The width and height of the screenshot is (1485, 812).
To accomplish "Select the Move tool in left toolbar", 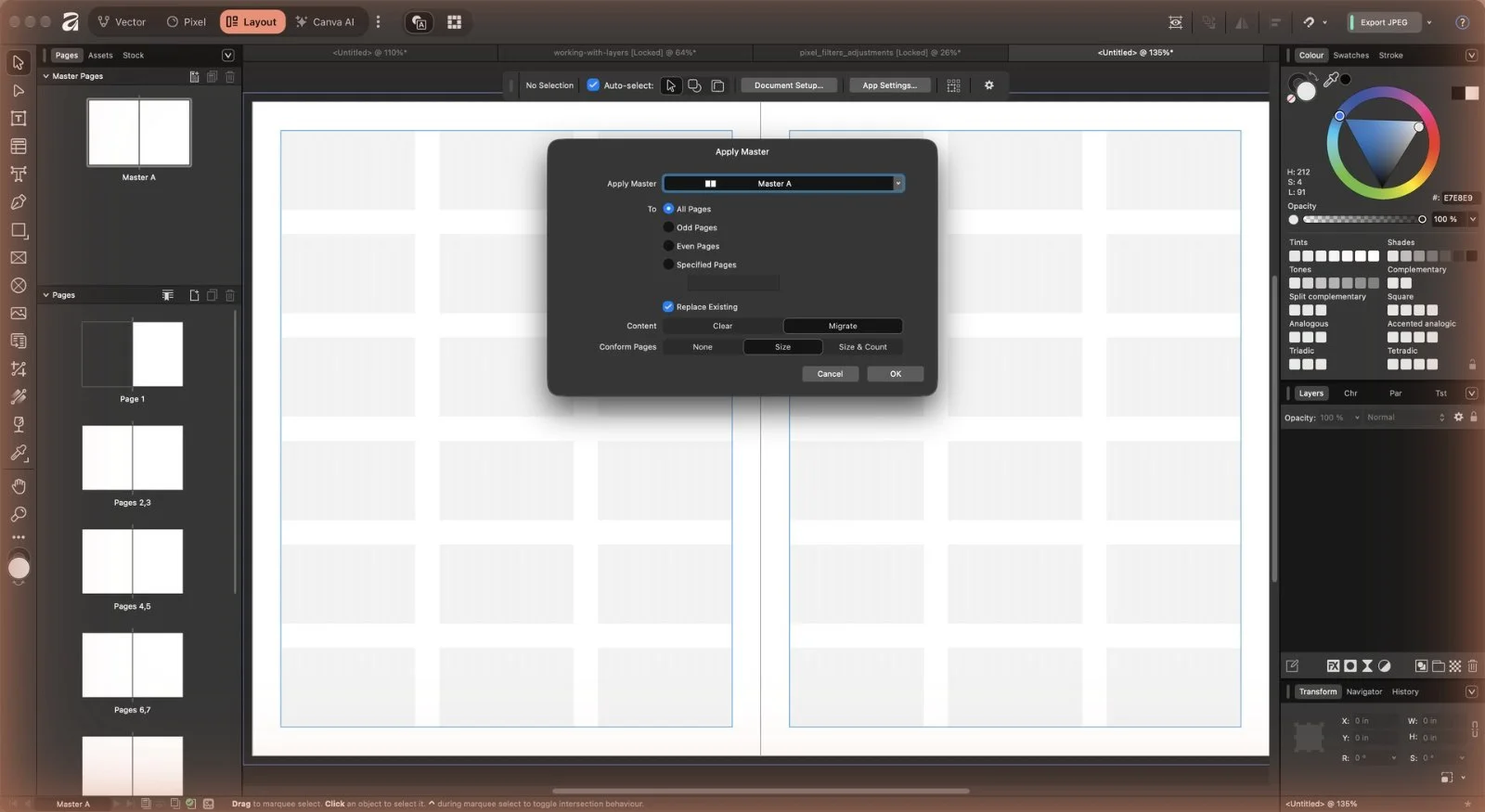I will [18, 62].
